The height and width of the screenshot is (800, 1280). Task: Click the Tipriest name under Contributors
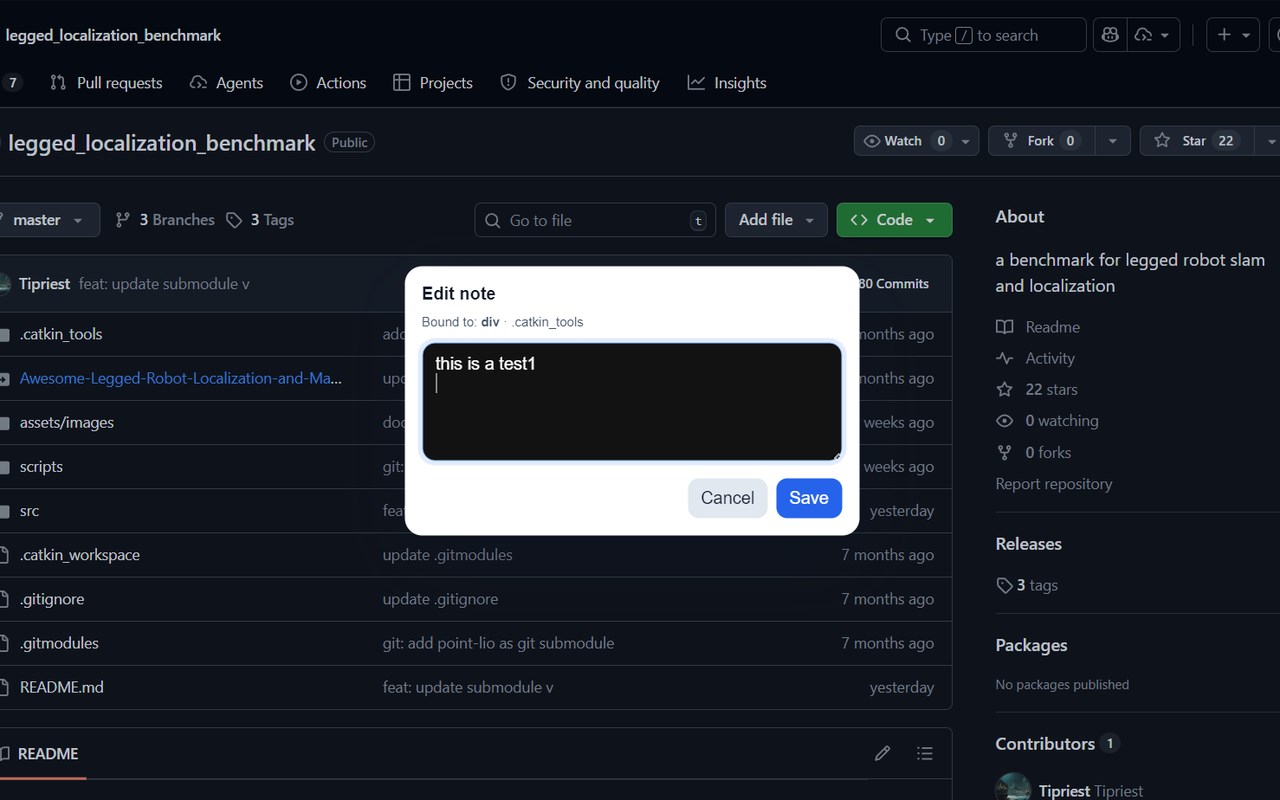click(1064, 791)
